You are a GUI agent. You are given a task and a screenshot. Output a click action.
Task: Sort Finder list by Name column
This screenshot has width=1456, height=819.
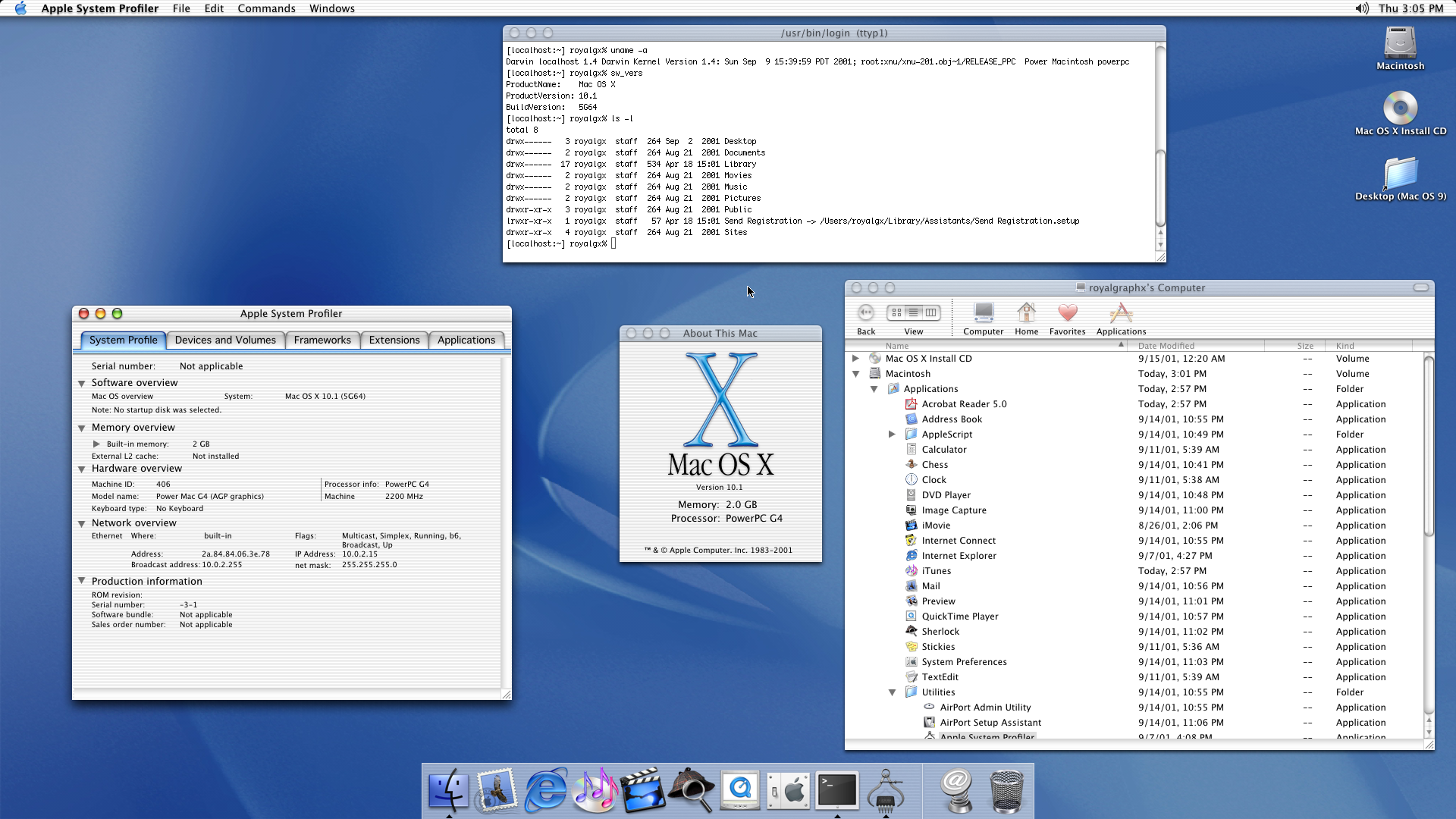tap(987, 346)
